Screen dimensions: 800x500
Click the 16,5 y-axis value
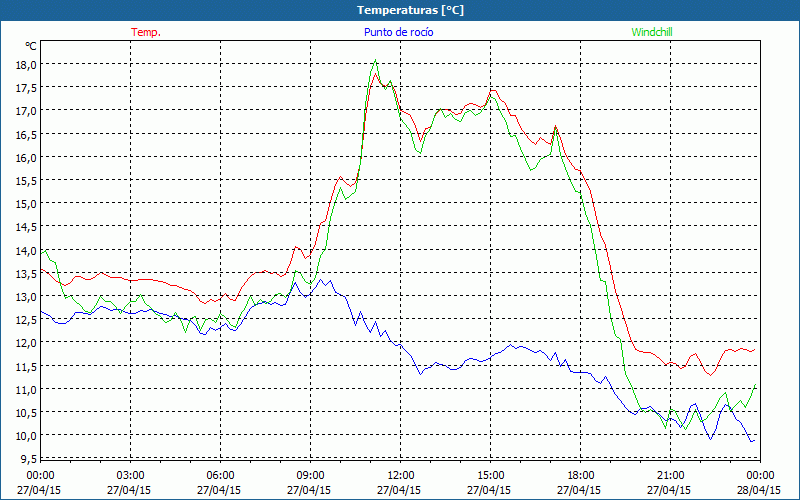[x=27, y=134]
